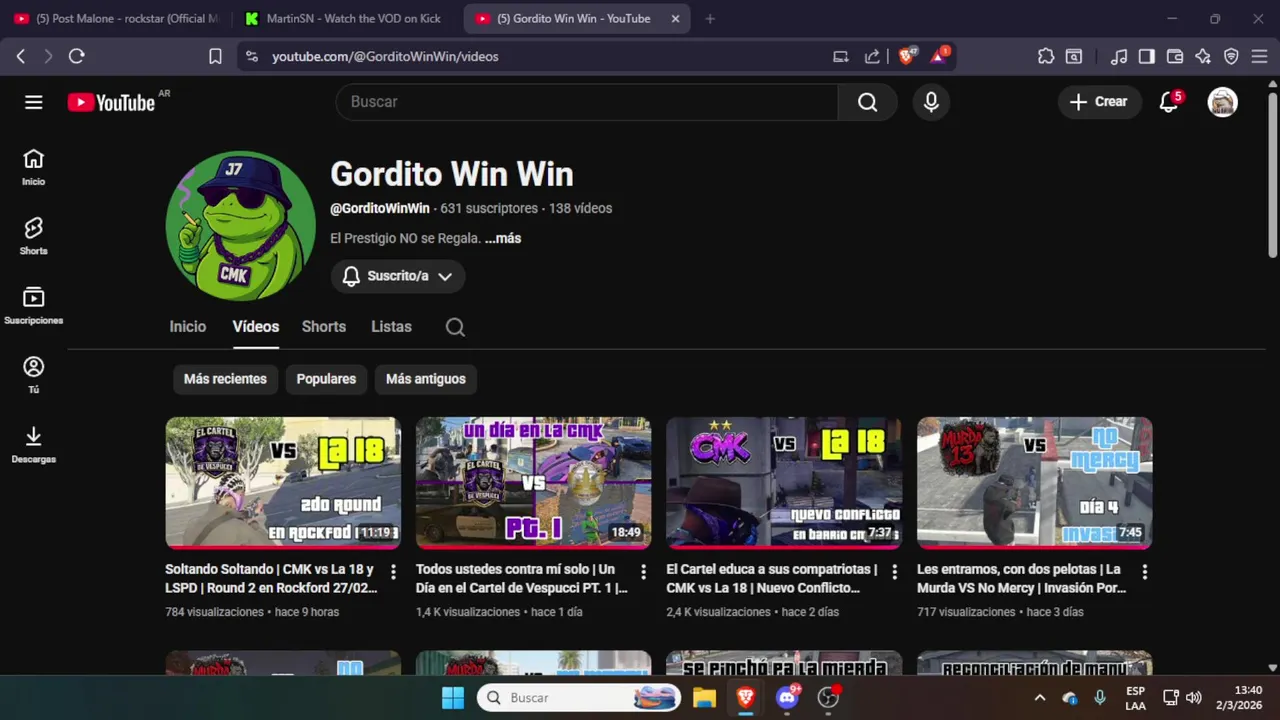Open the Brave Shields lion icon
The image size is (1280, 720).
907,56
